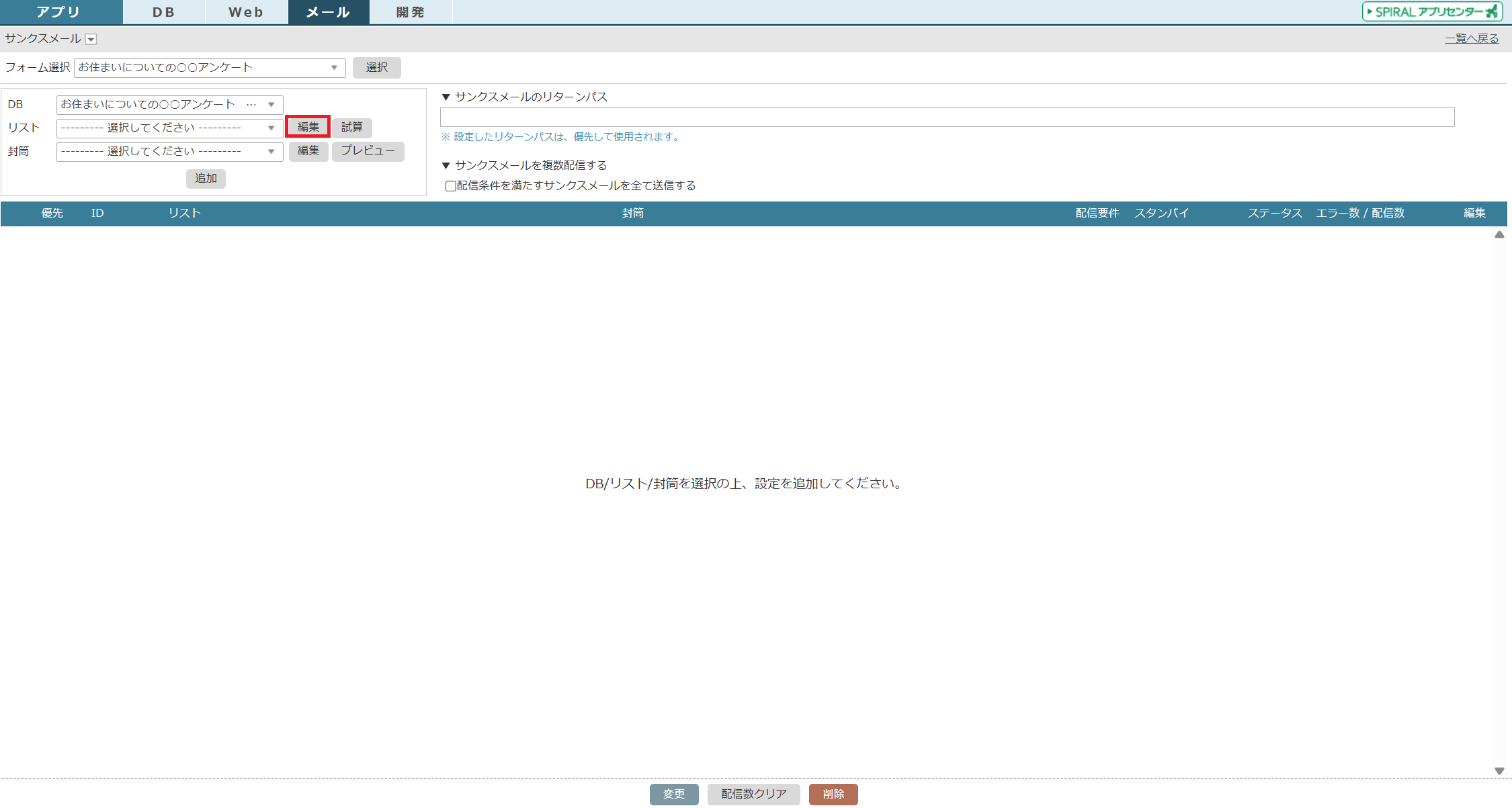Click the 一覧へ戻る link
Screen dimensions: 1512x808
(x=1471, y=39)
